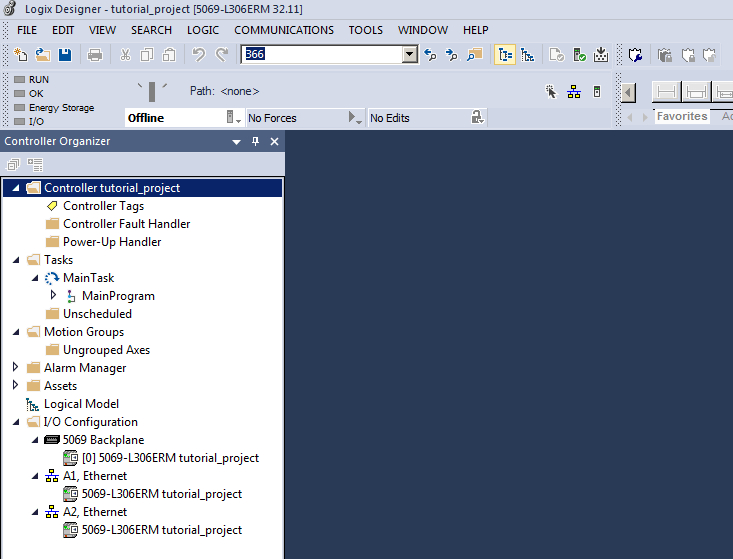The image size is (733, 560).
Task: Open the COMMUNICATIONS menu
Action: (284, 30)
